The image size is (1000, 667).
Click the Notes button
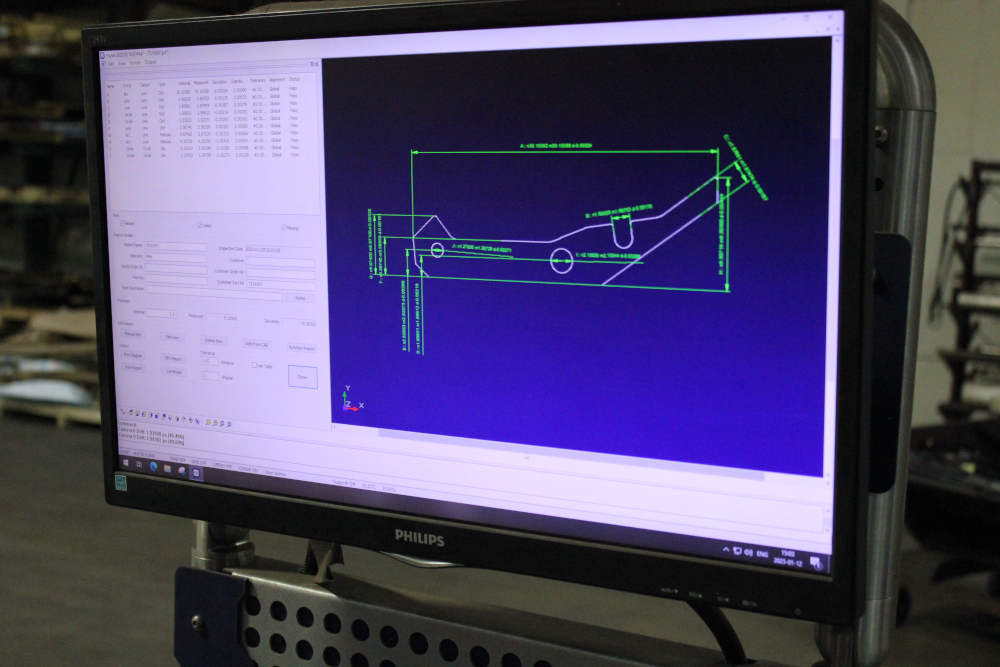(300, 298)
